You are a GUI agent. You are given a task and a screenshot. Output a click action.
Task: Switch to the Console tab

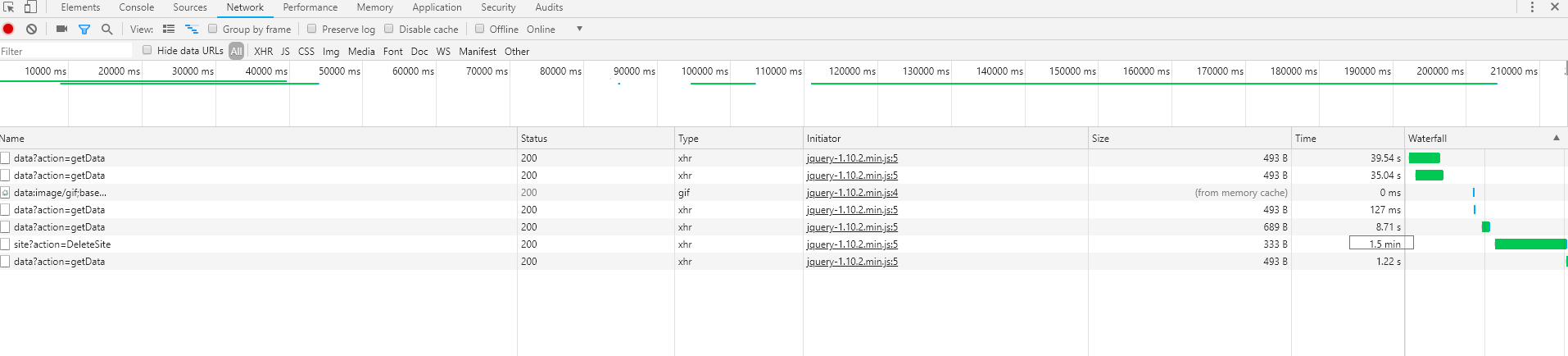point(137,7)
